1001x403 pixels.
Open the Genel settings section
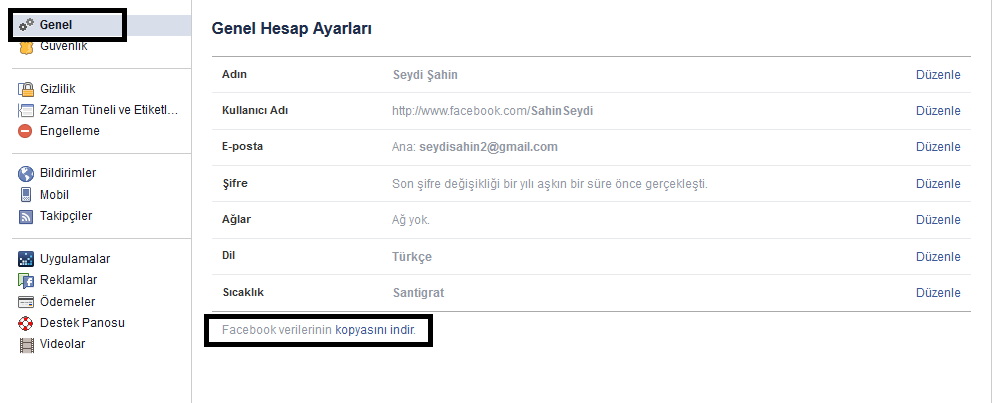point(56,25)
